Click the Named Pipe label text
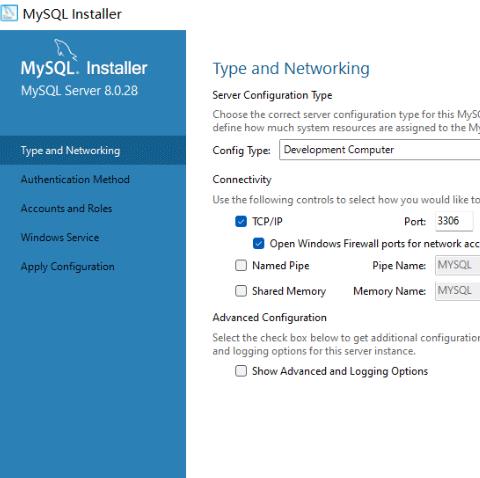This screenshot has height=478, width=480. click(281, 266)
